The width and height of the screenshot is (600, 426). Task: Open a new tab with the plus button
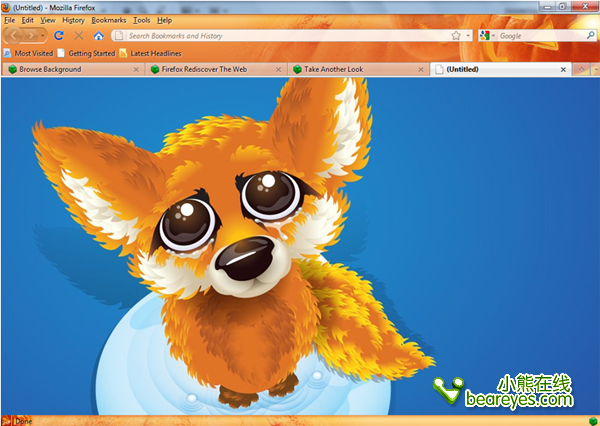(581, 69)
